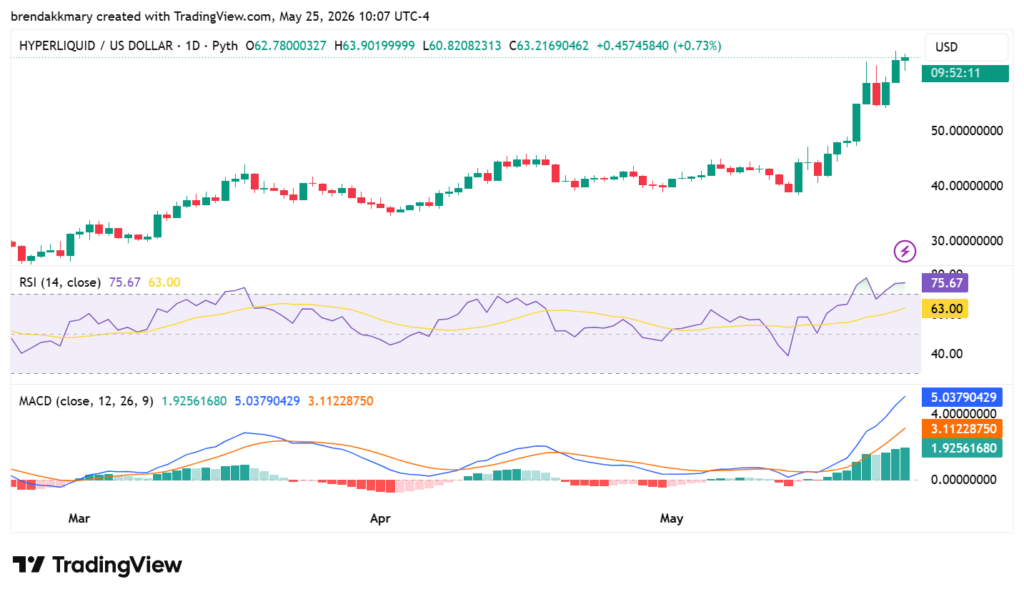
Task: Click the TradingView logo at bottom
Action: pyautogui.click(x=97, y=564)
